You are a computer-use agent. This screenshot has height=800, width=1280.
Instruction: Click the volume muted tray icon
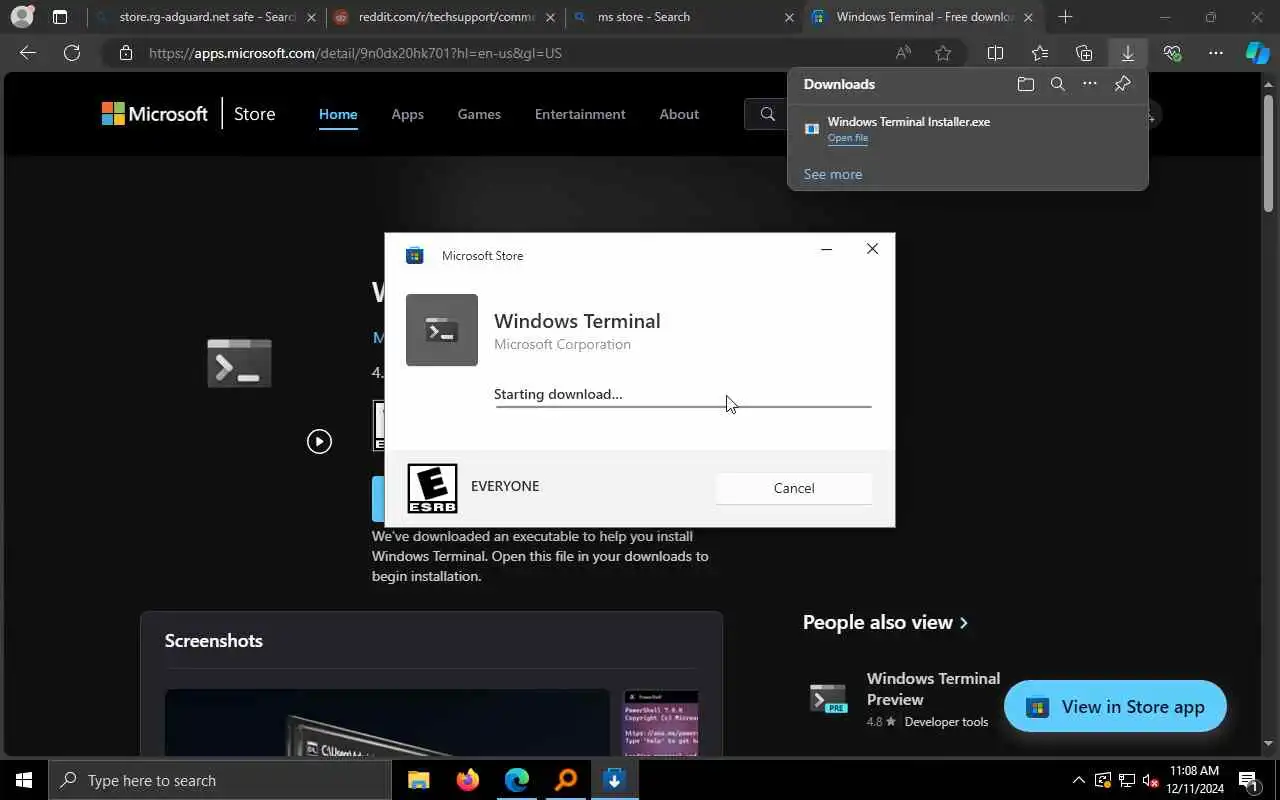[x=1150, y=780]
